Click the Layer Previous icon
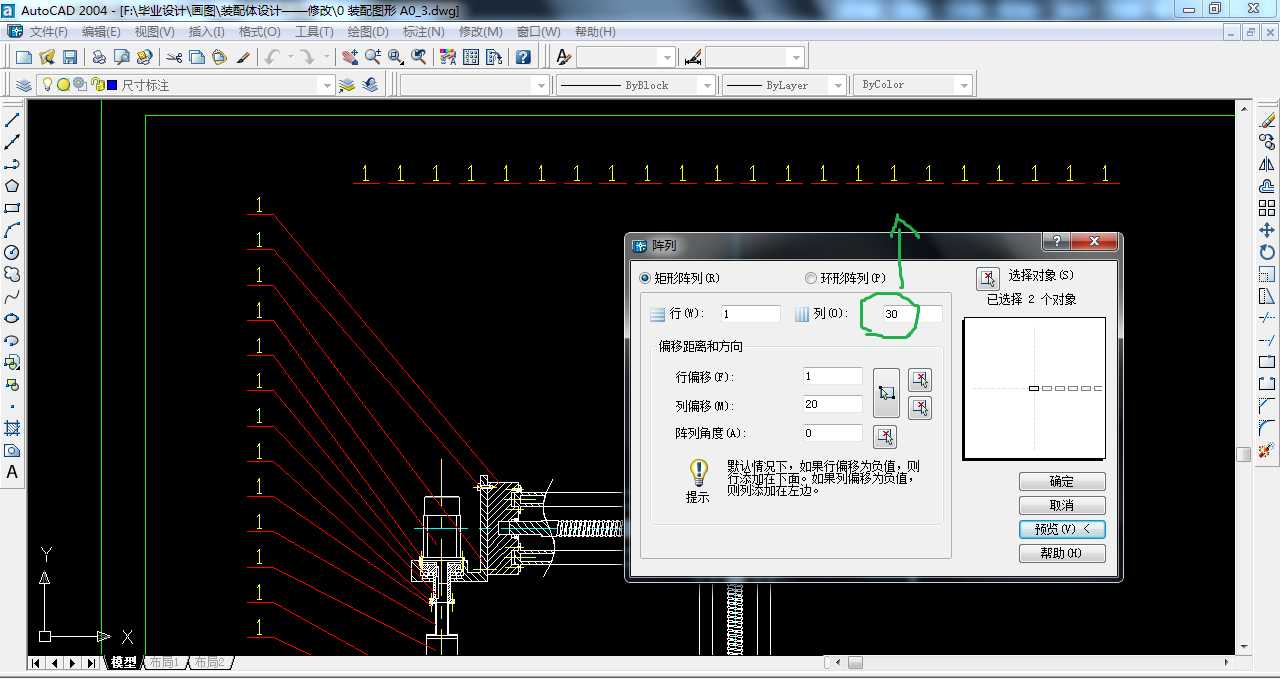1280x679 pixels. 371,85
